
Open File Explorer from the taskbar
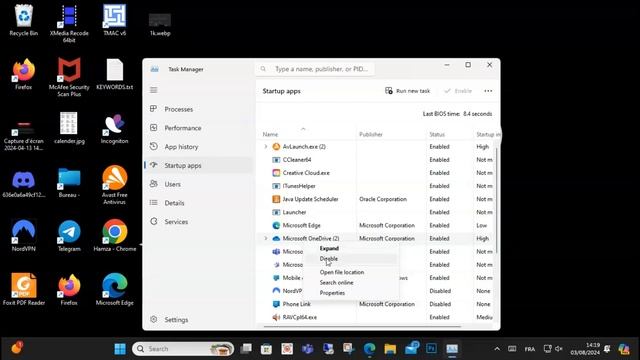tap(390, 349)
